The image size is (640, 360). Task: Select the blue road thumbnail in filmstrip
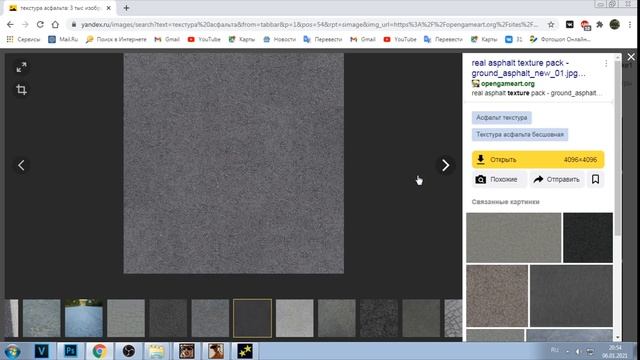[x=84, y=318]
